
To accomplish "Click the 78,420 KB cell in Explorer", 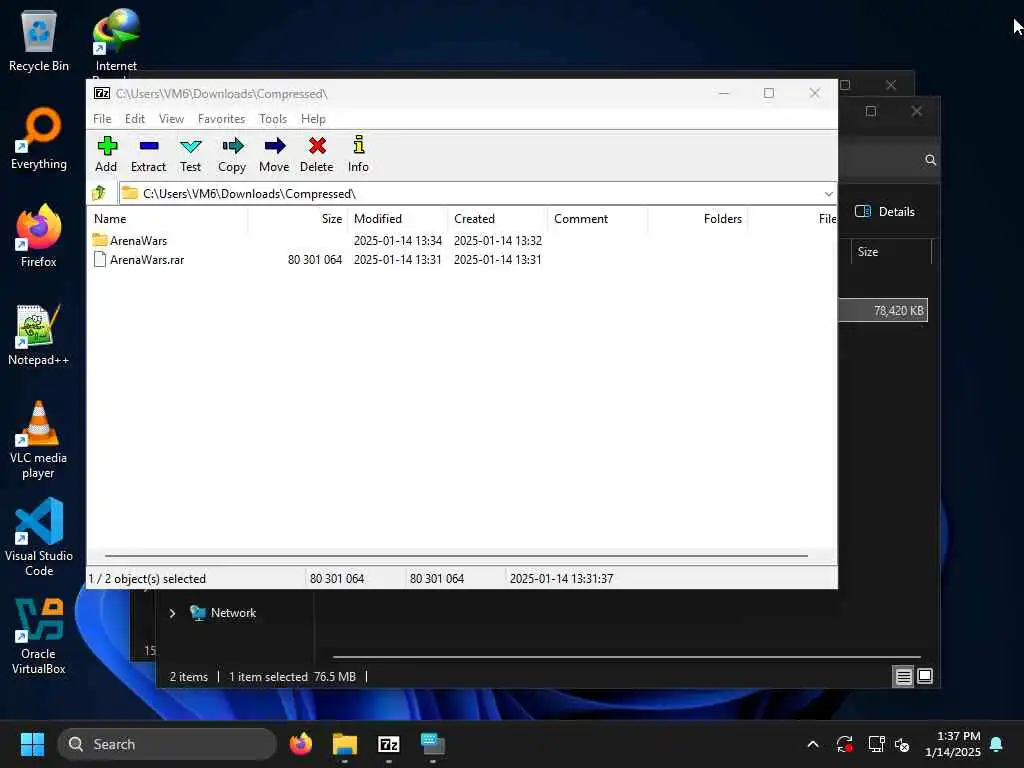I will 899,311.
